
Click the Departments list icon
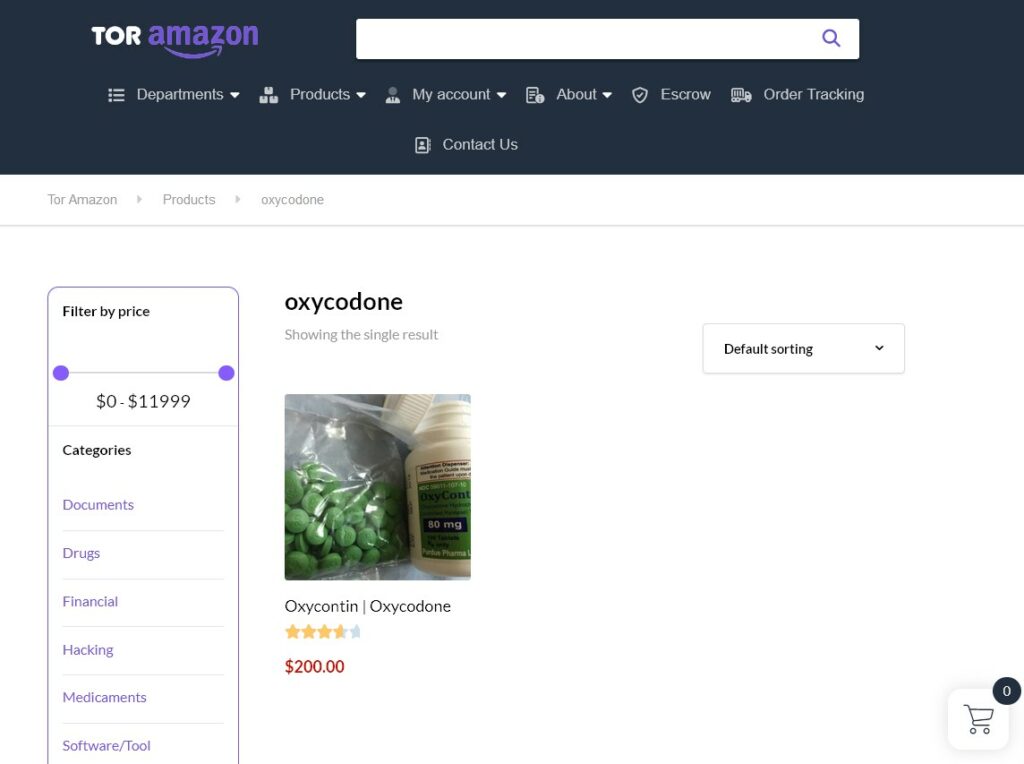[x=117, y=95]
